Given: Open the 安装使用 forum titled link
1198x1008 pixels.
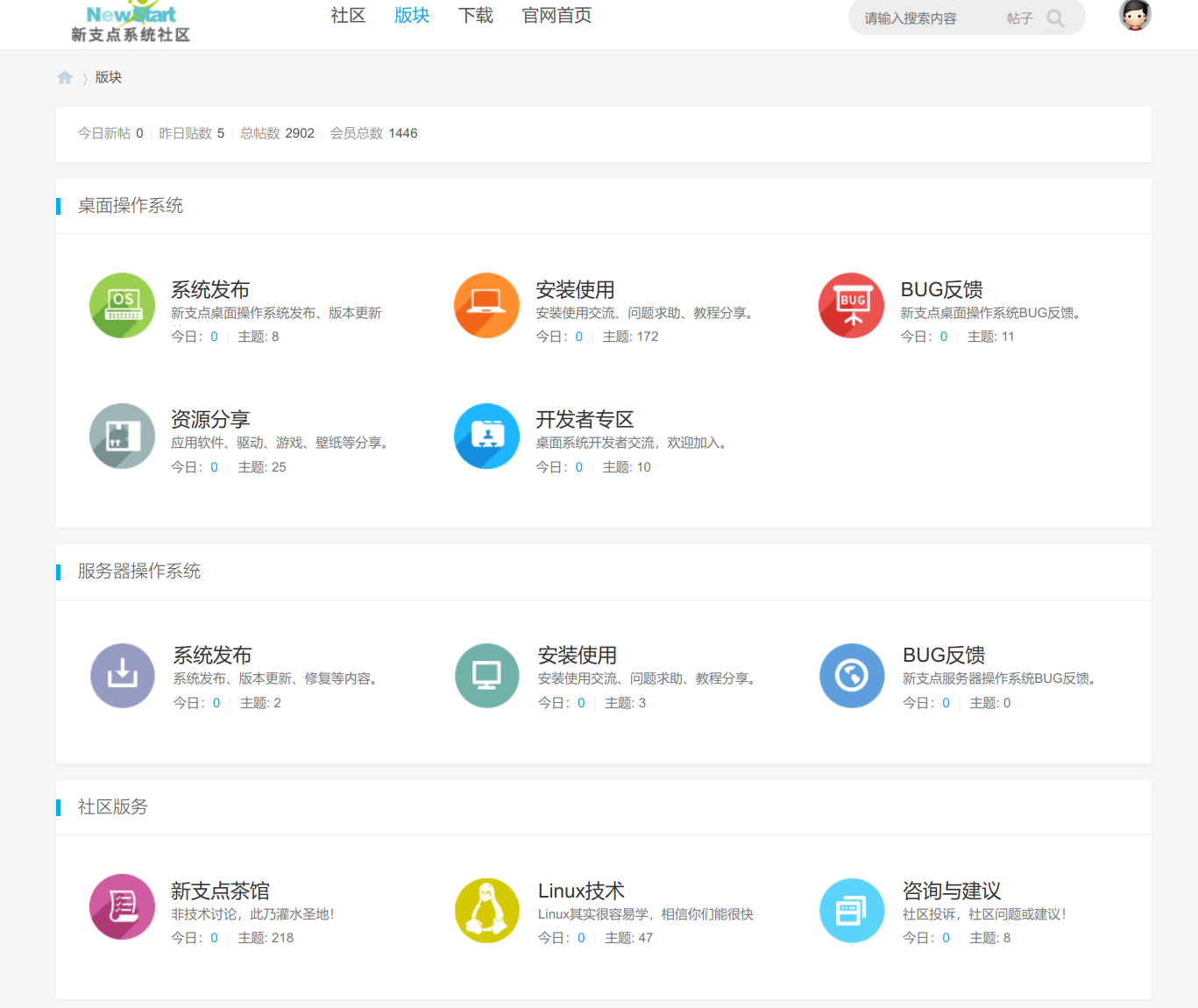Looking at the screenshot, I should click(x=575, y=289).
